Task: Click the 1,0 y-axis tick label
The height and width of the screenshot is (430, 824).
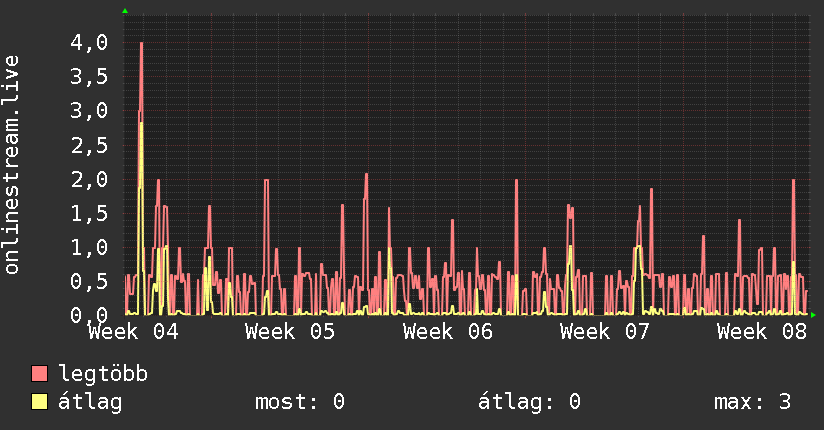Action: [x=89, y=248]
